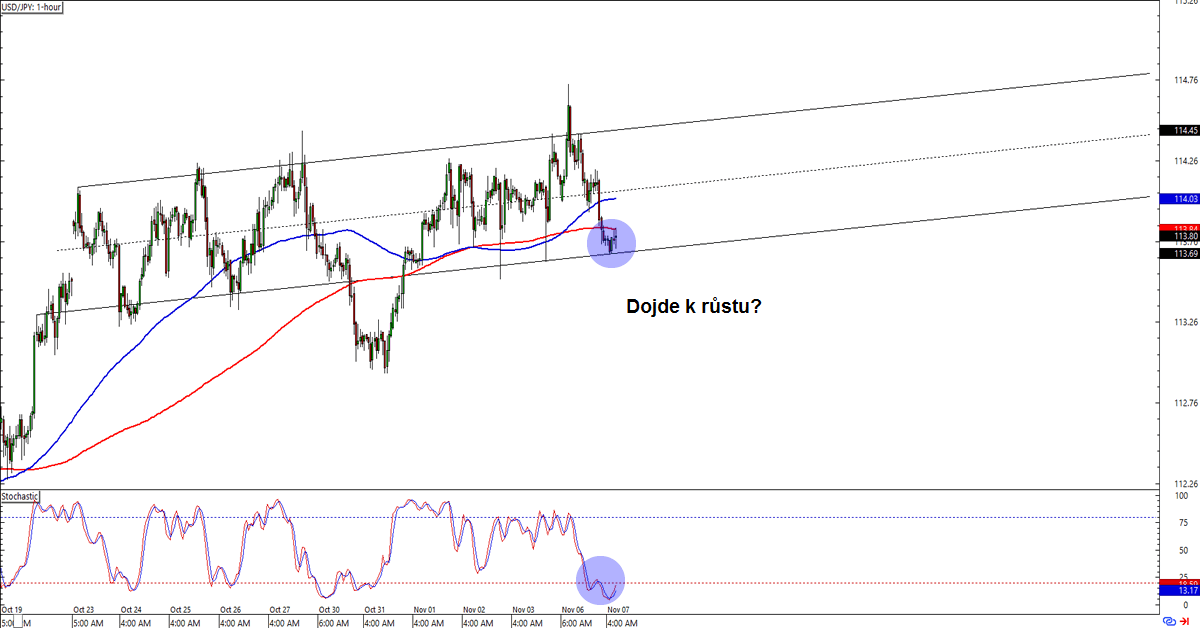Click the Nov 01 date label
The height and width of the screenshot is (628, 1200).
[426, 609]
